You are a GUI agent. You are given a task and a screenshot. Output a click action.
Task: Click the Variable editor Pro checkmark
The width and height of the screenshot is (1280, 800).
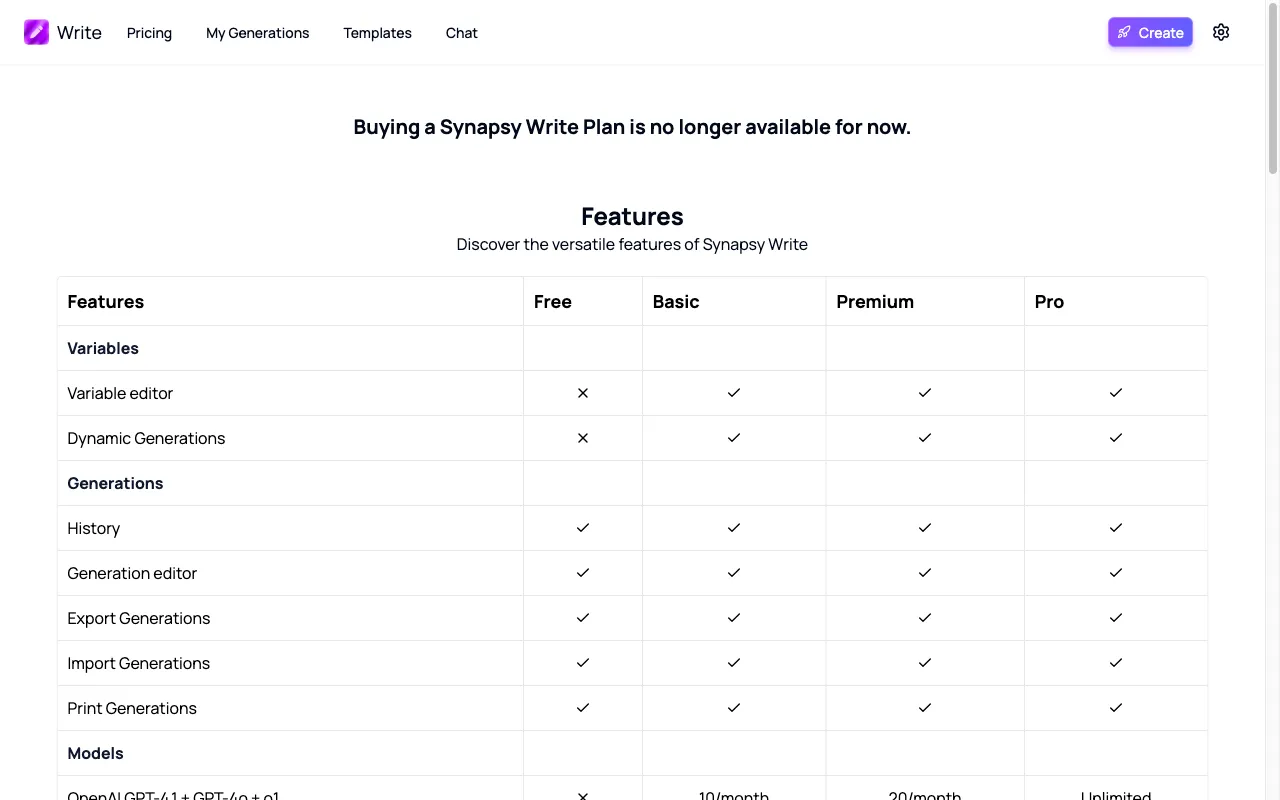(x=1116, y=393)
